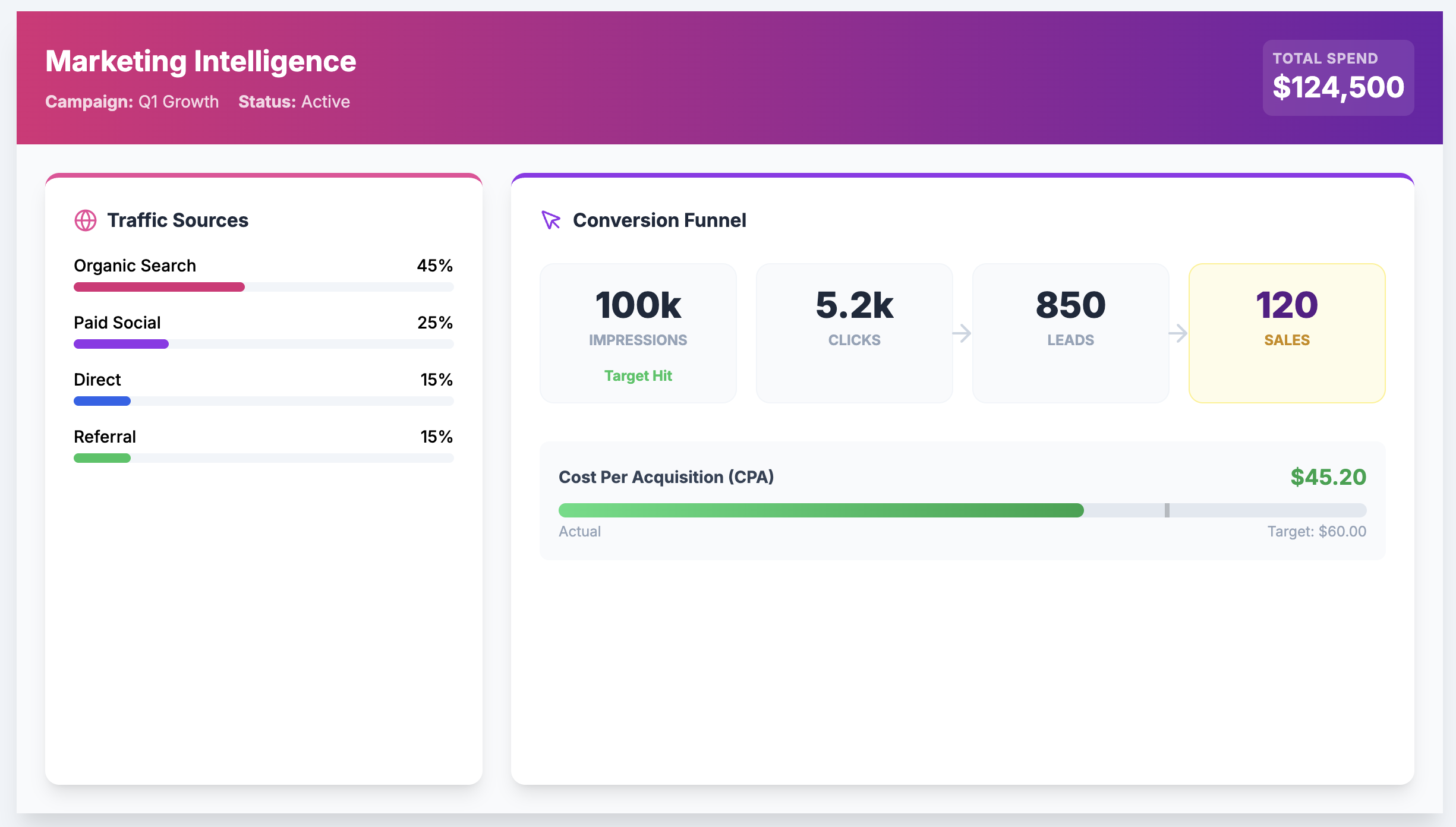Click the green CPA progress bar
The image size is (1456, 827).
click(820, 510)
